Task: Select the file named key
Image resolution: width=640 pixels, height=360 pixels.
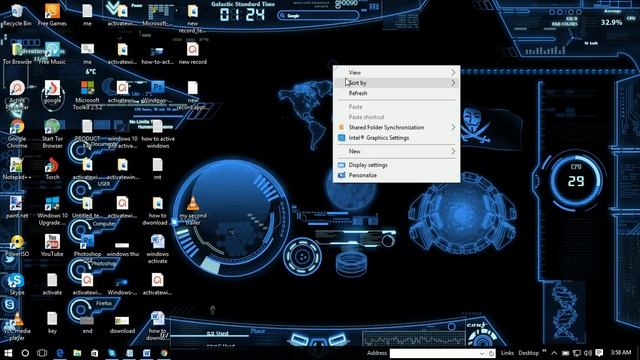Action: (52, 322)
